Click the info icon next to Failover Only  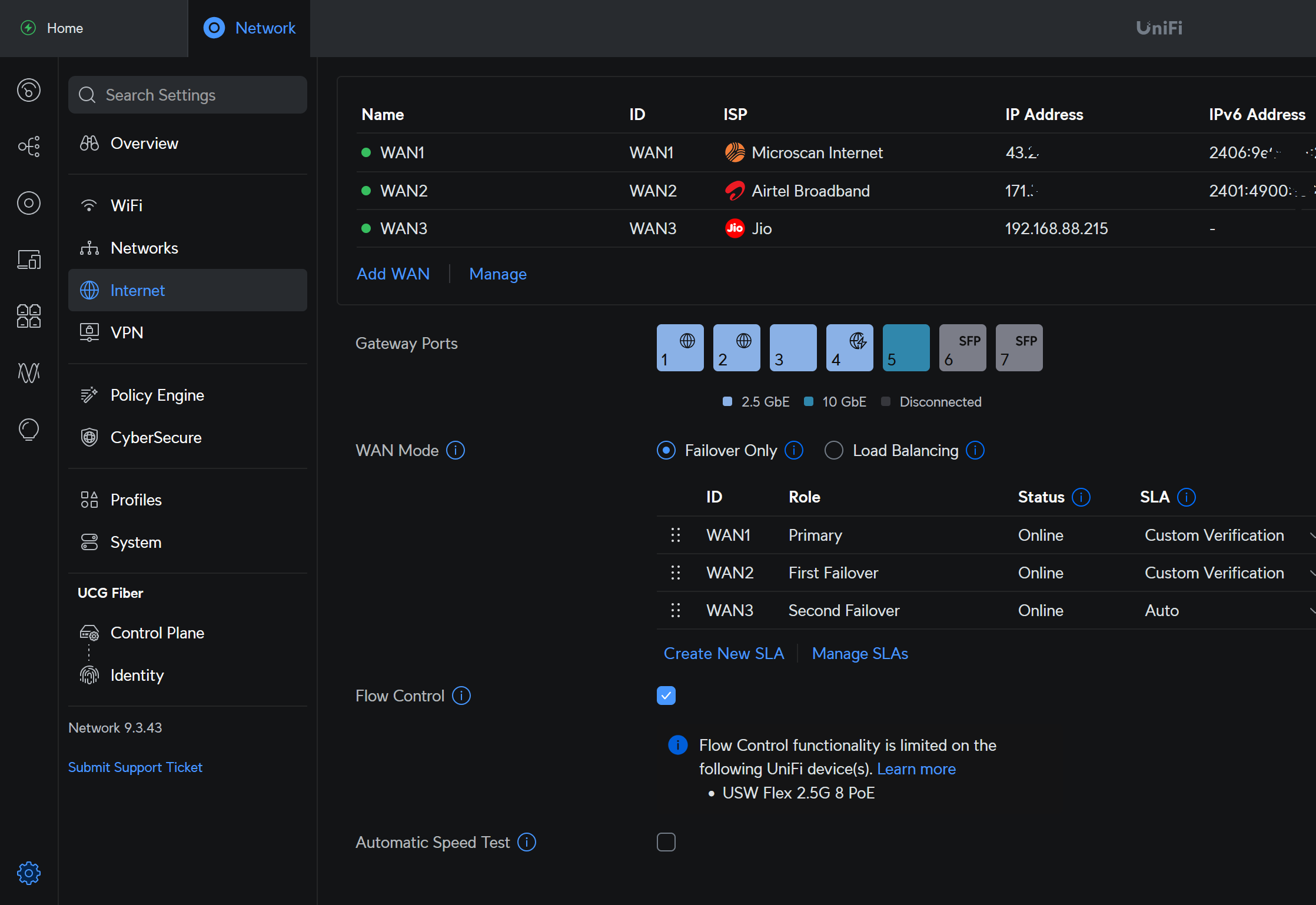coord(794,450)
